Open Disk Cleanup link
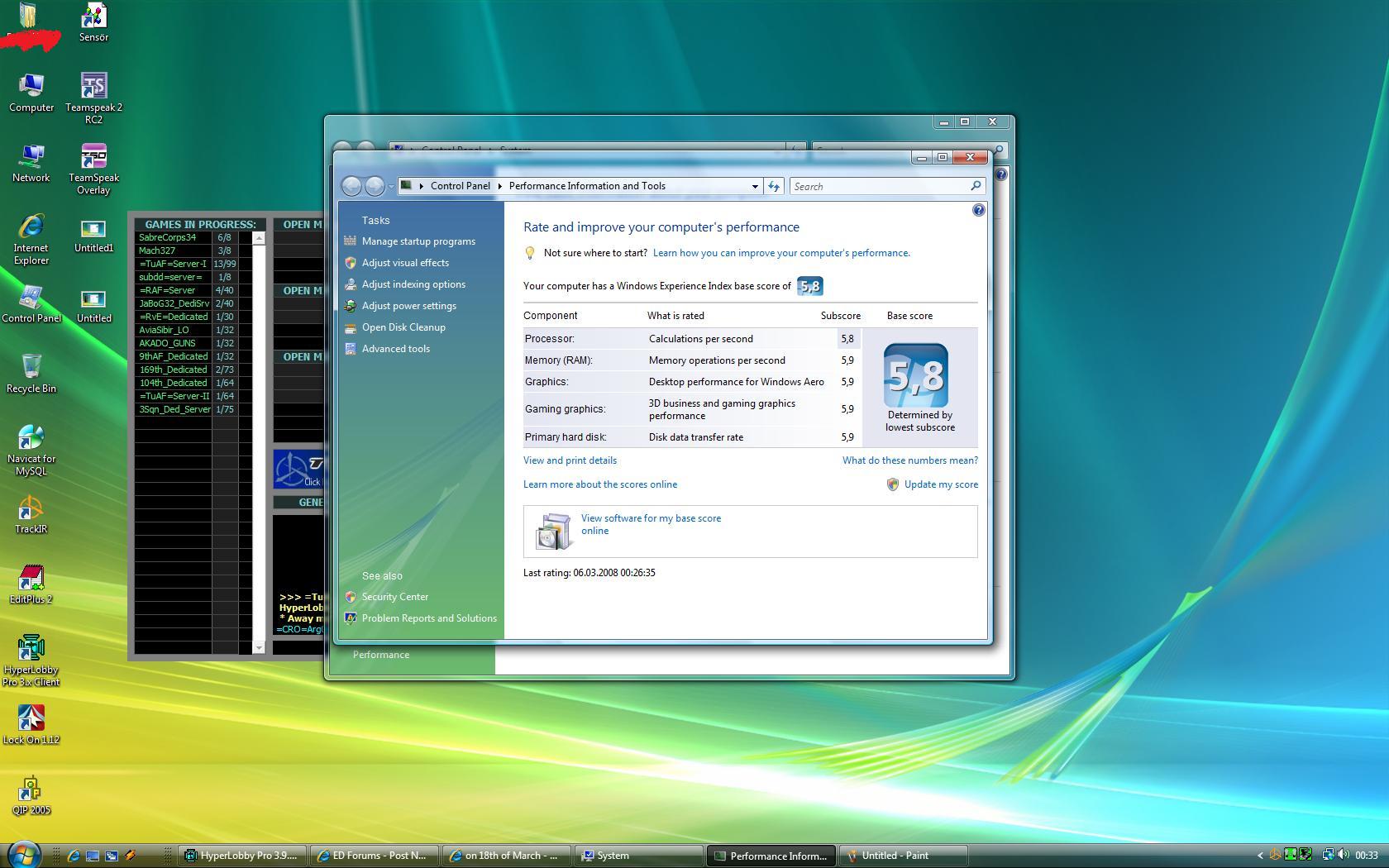Image resolution: width=1389 pixels, height=868 pixels. point(403,327)
